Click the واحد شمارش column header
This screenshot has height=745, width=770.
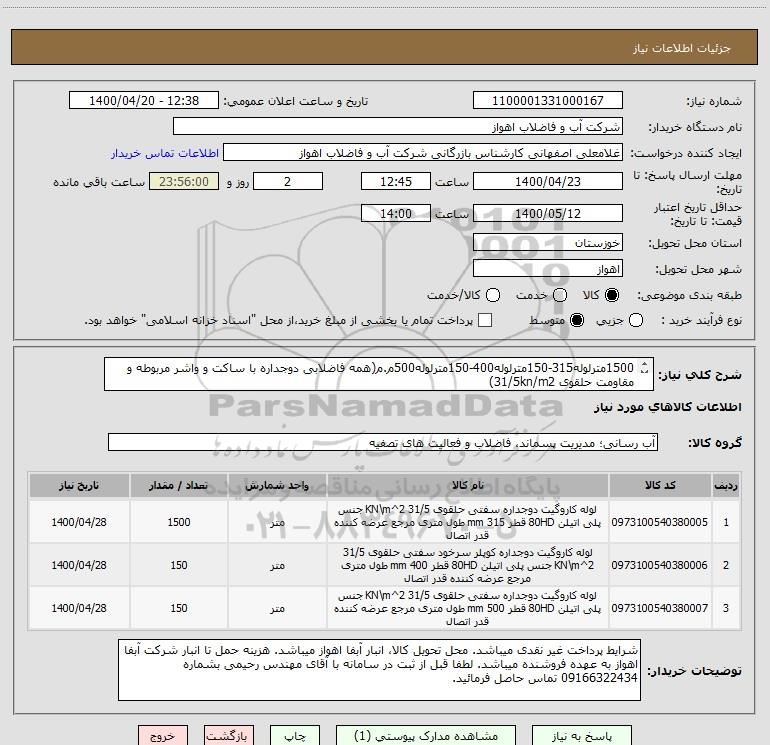coord(277,485)
